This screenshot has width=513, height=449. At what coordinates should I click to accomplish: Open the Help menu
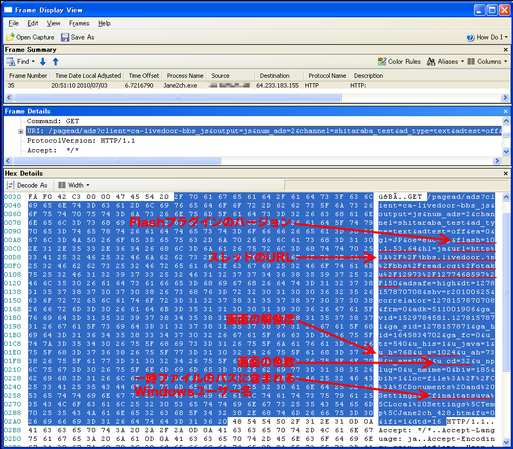coord(104,23)
